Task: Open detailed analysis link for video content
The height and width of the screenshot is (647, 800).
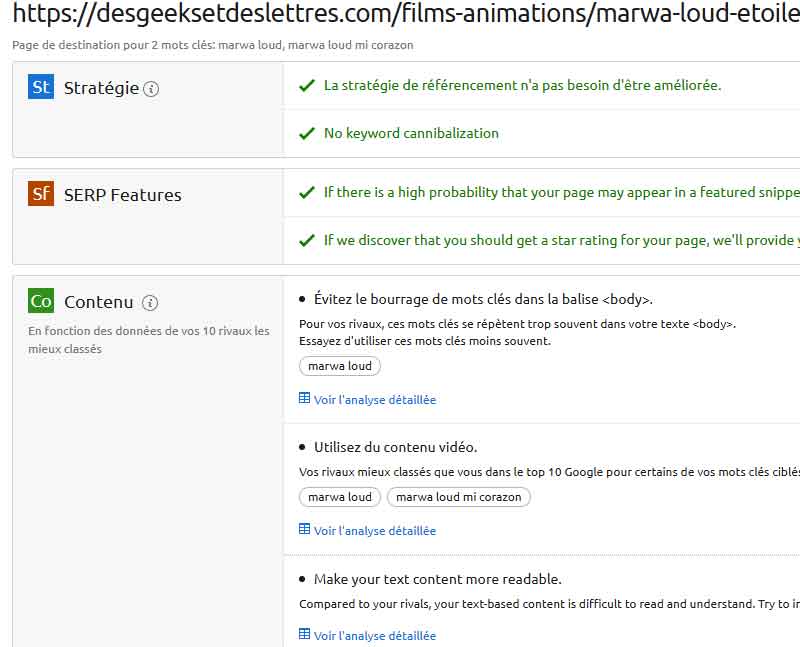Action: click(x=375, y=531)
